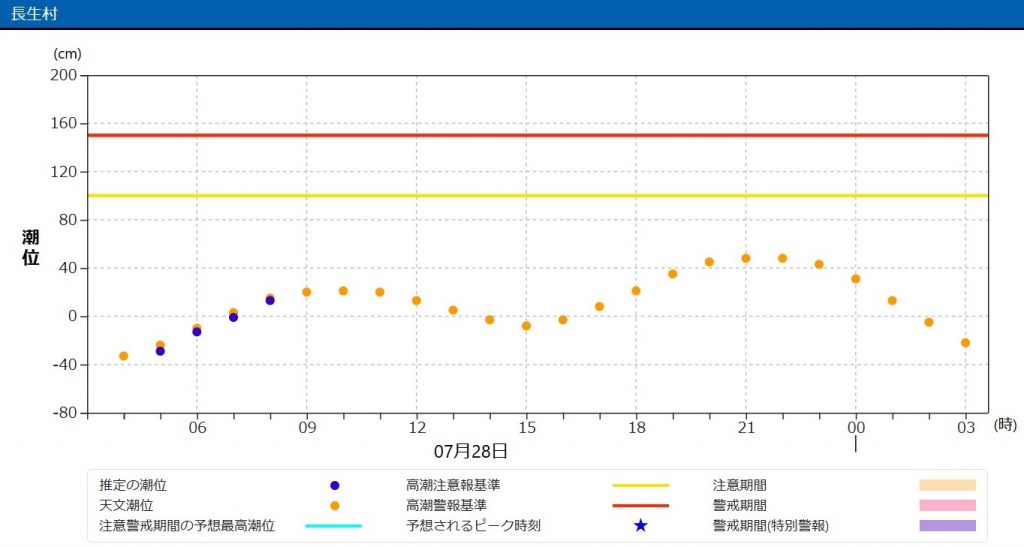The height and width of the screenshot is (547, 1024).
Task: Click the 160 value on the y-axis
Action: [63, 123]
